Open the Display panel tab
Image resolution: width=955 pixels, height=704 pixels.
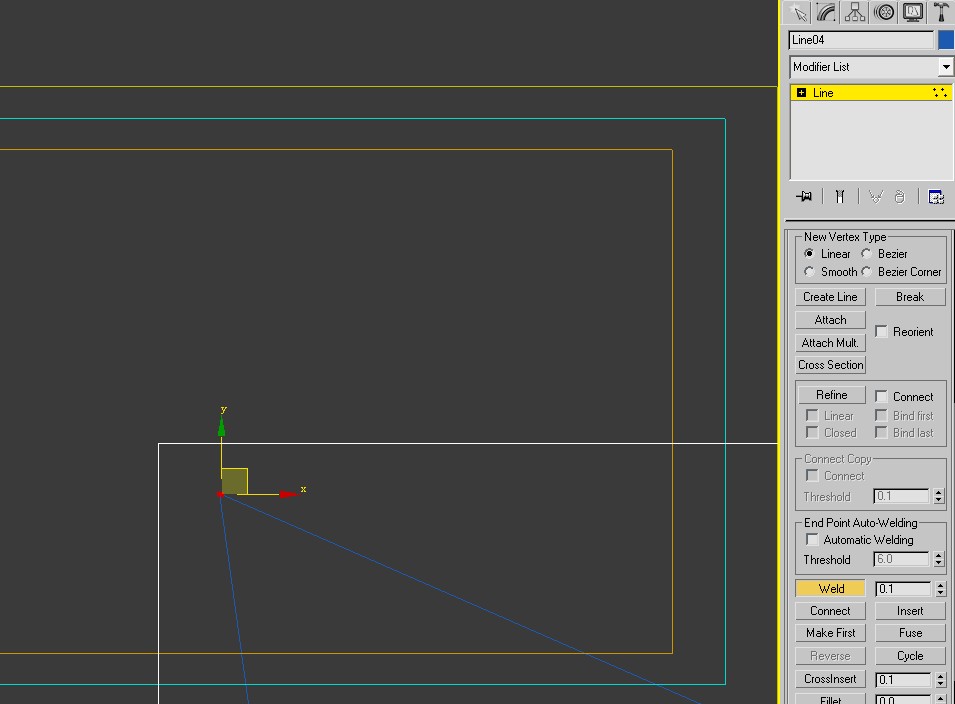coord(912,12)
